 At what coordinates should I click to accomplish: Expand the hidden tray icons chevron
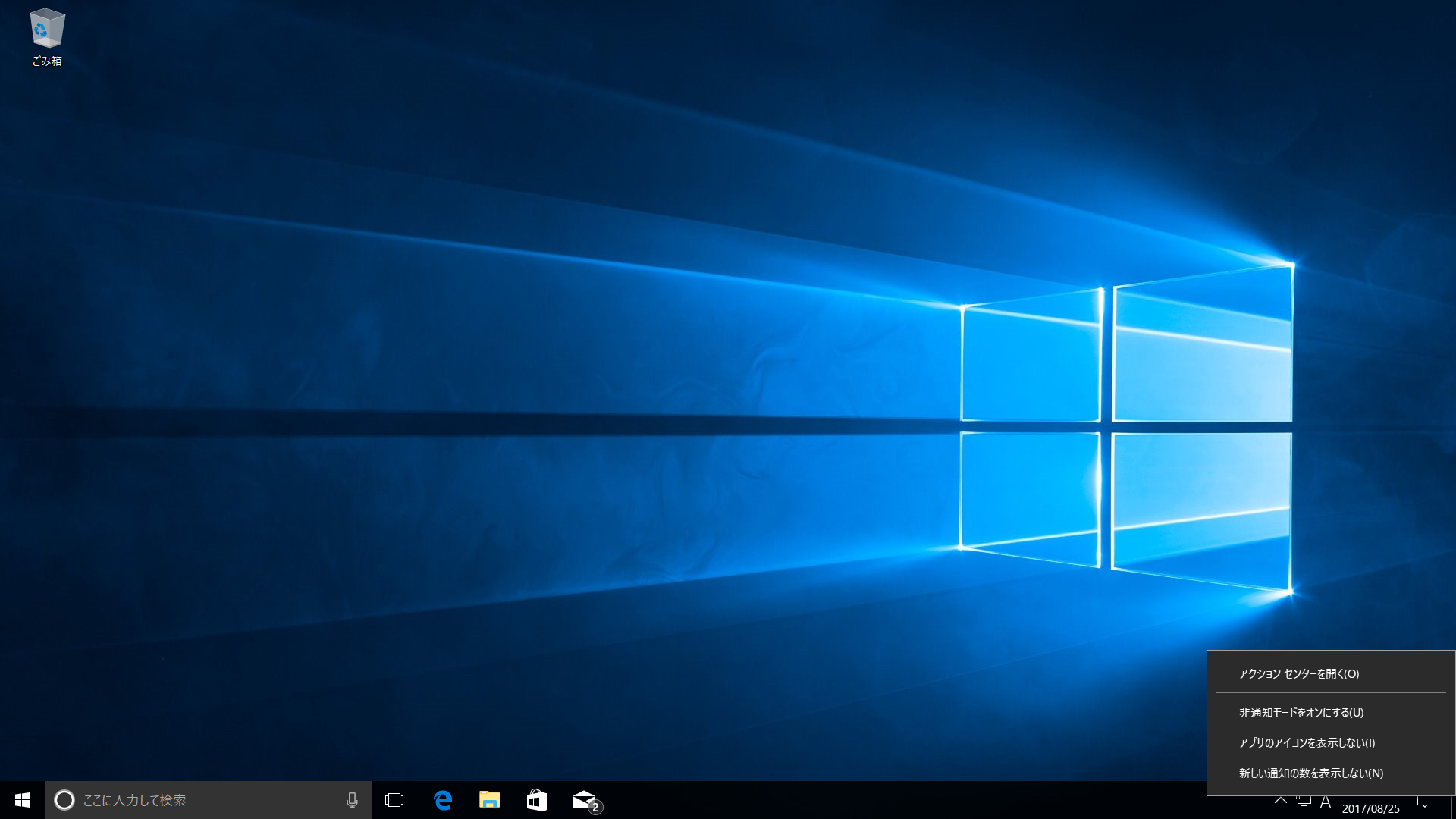1281,801
